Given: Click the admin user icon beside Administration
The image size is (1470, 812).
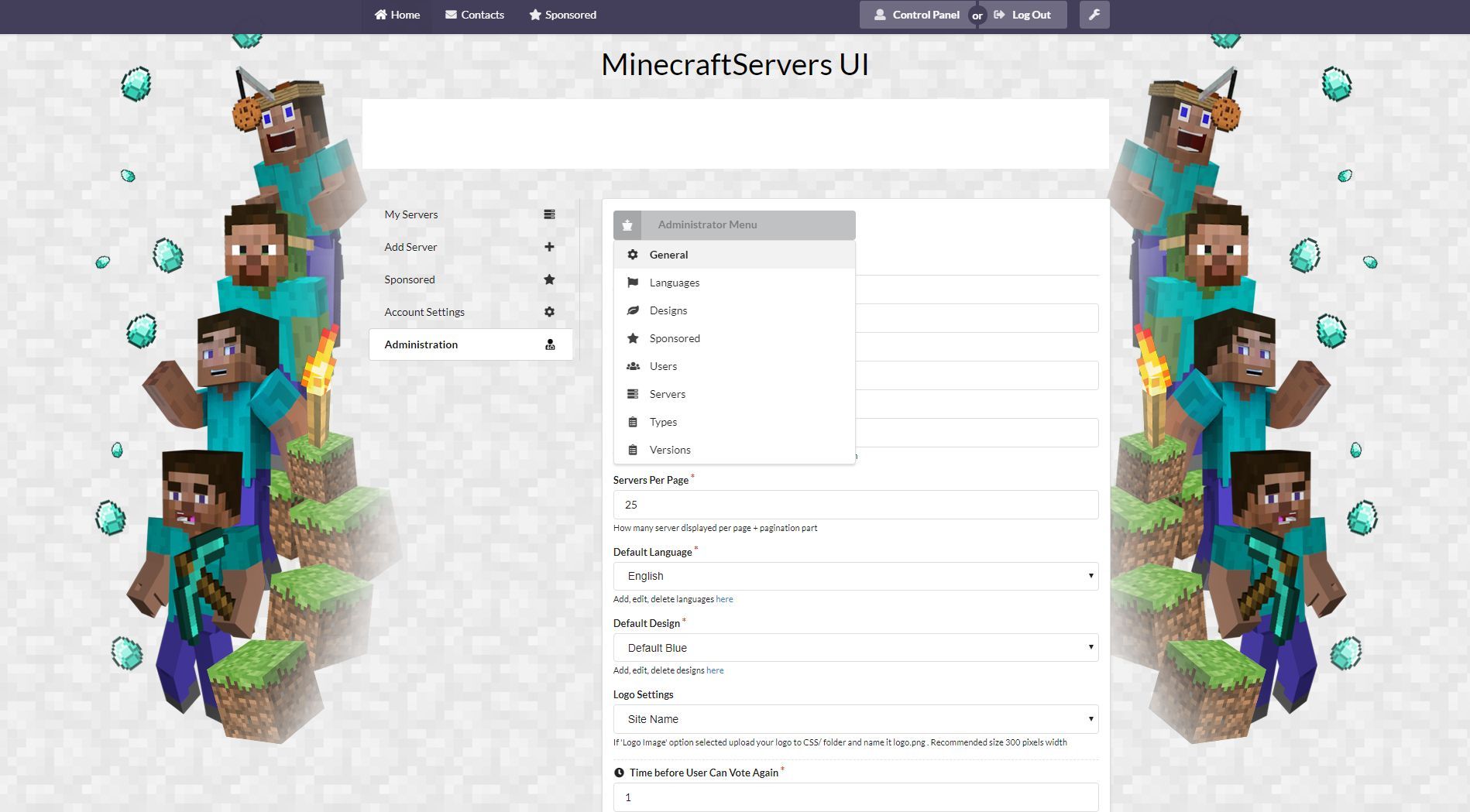Looking at the screenshot, I should click(x=550, y=344).
